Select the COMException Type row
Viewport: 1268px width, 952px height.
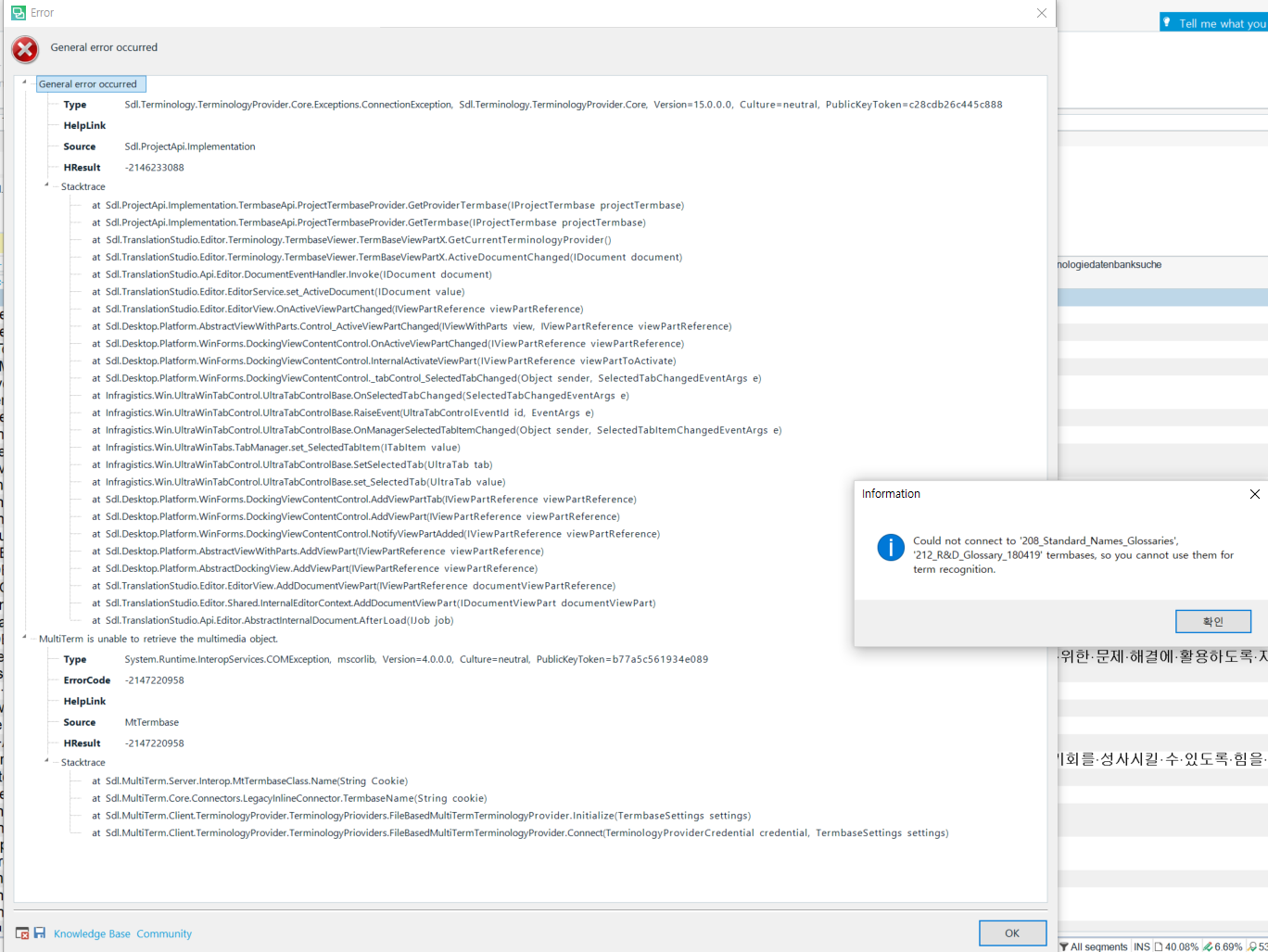(x=387, y=659)
